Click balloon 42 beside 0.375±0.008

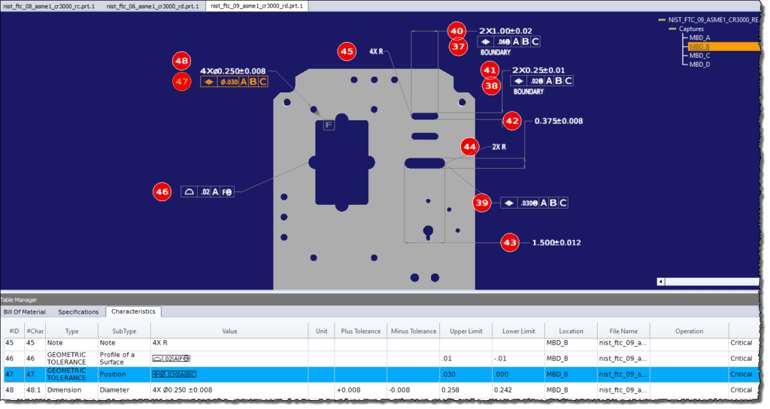pyautogui.click(x=512, y=121)
